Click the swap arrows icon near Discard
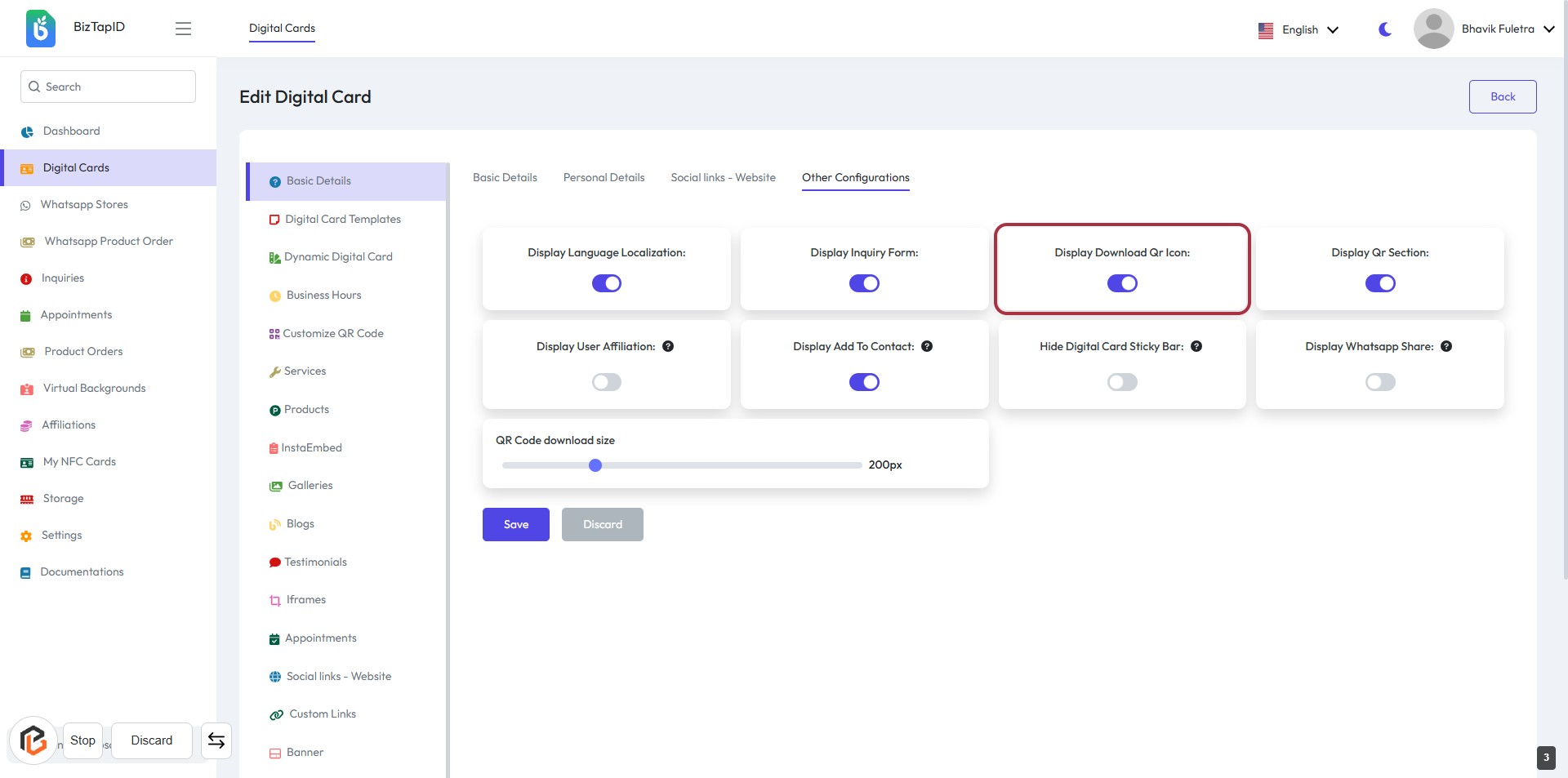The image size is (1568, 778). [216, 740]
